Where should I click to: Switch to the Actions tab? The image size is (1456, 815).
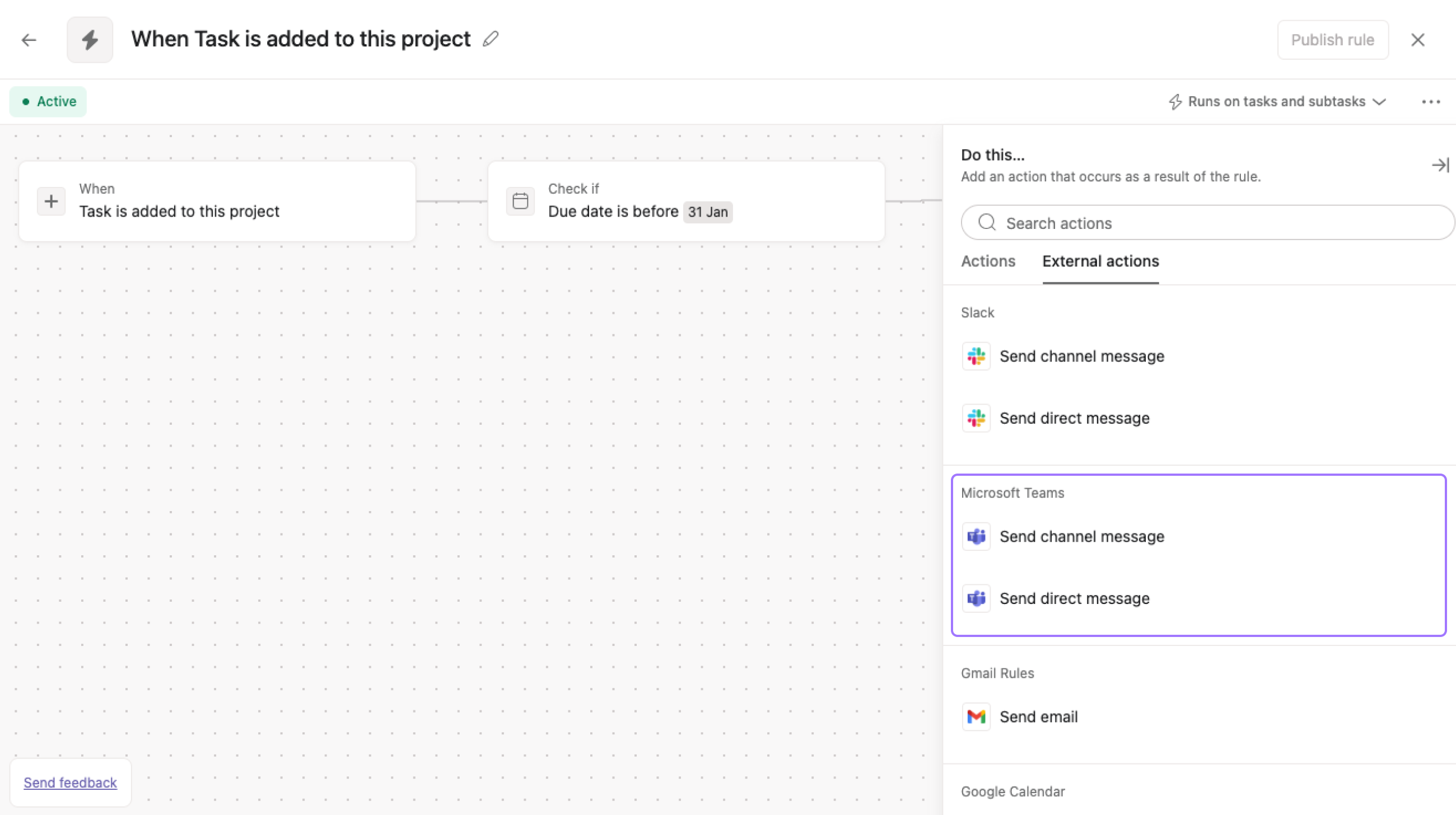987,261
